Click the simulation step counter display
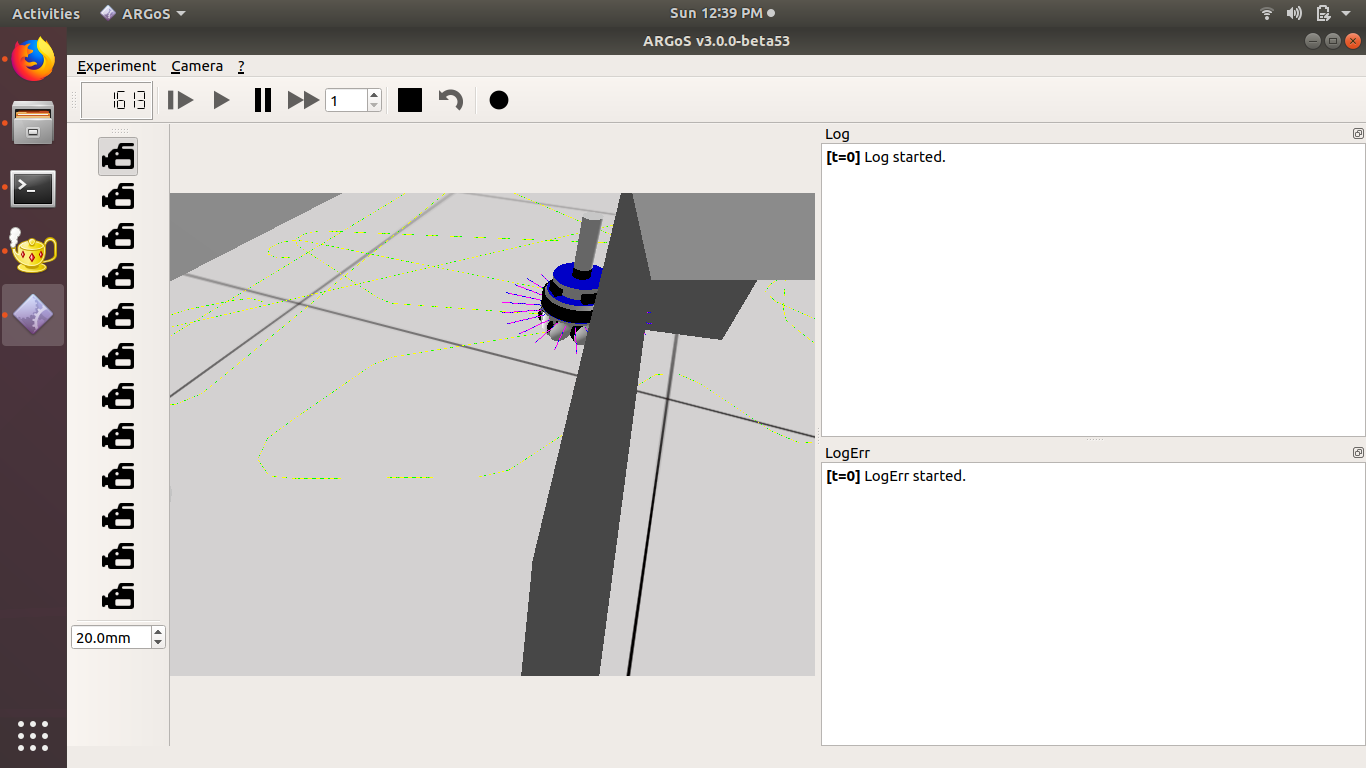1366x768 pixels. tap(117, 100)
